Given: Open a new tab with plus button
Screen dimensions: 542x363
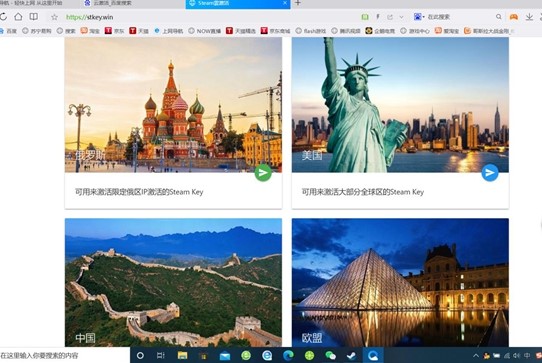Looking at the screenshot, I should (x=298, y=3).
